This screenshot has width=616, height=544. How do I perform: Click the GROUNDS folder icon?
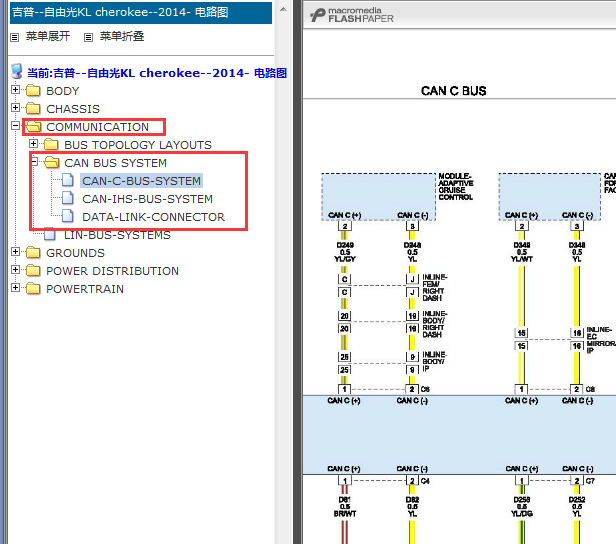[33, 253]
